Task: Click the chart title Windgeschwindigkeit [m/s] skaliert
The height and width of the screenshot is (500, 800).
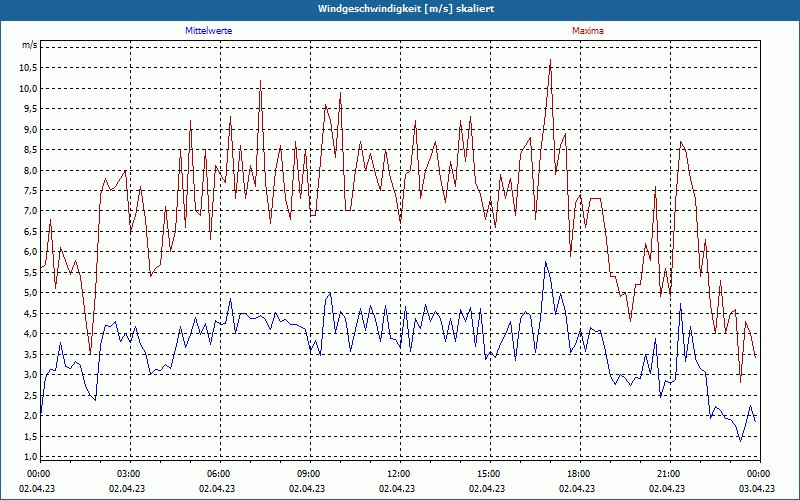Action: [406, 9]
